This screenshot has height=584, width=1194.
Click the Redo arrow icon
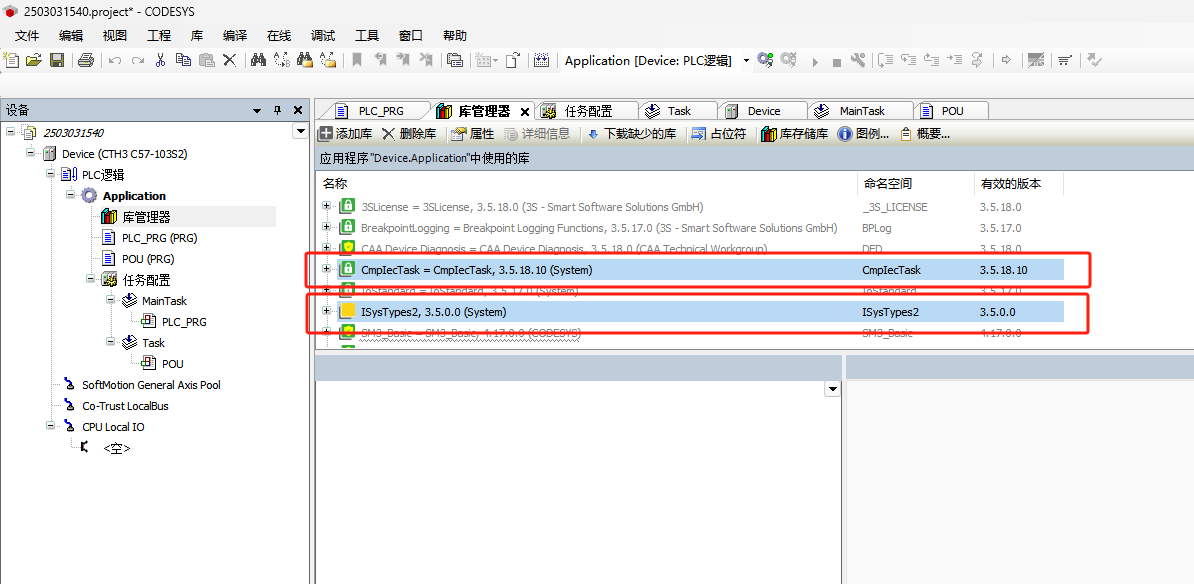(x=138, y=60)
